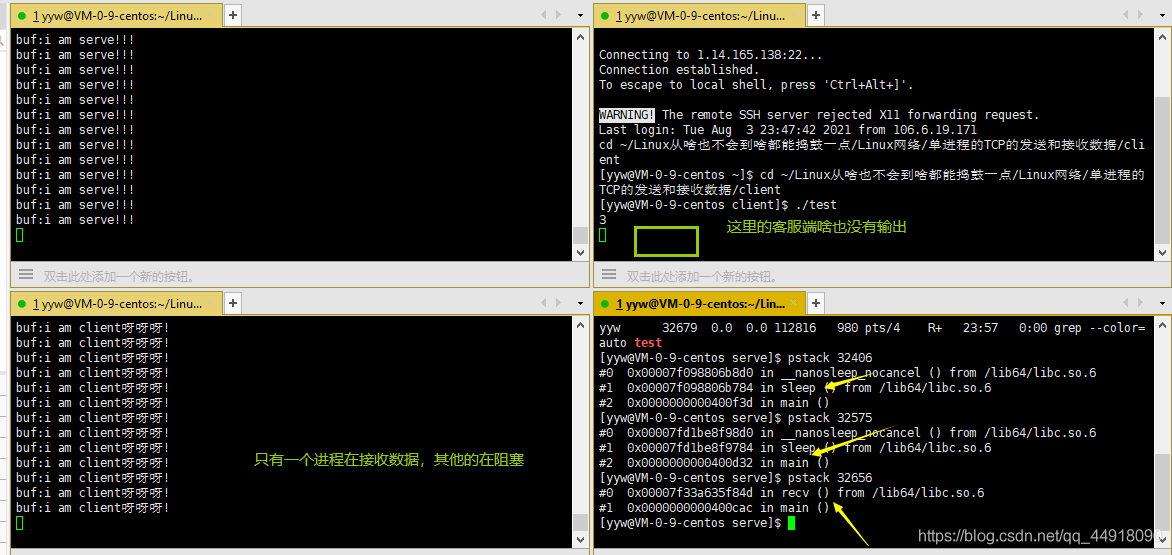Image resolution: width=1172 pixels, height=555 pixels.
Task: Click quick-button menu icon under SSH login pane
Action: [608, 276]
